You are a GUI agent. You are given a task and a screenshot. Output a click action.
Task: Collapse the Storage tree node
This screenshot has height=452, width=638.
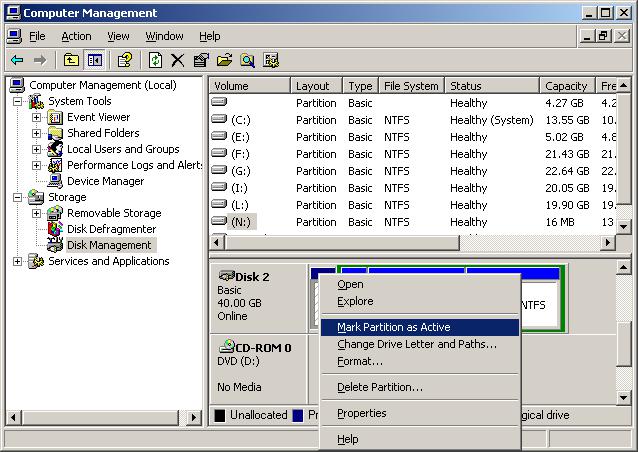pos(17,197)
